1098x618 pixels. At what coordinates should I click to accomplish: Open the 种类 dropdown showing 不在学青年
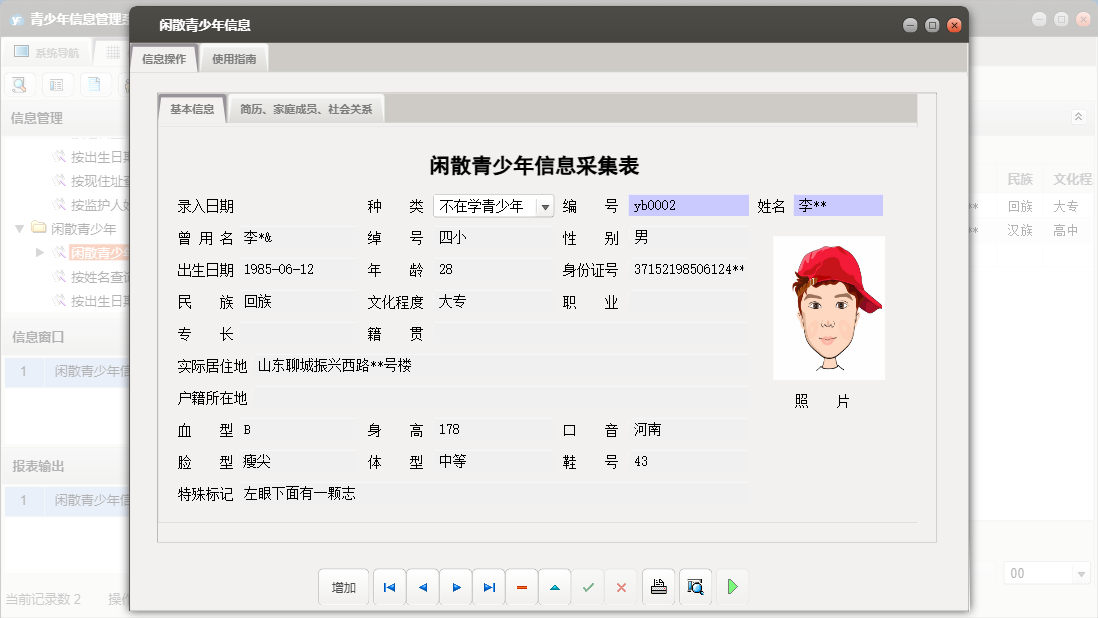(x=544, y=205)
